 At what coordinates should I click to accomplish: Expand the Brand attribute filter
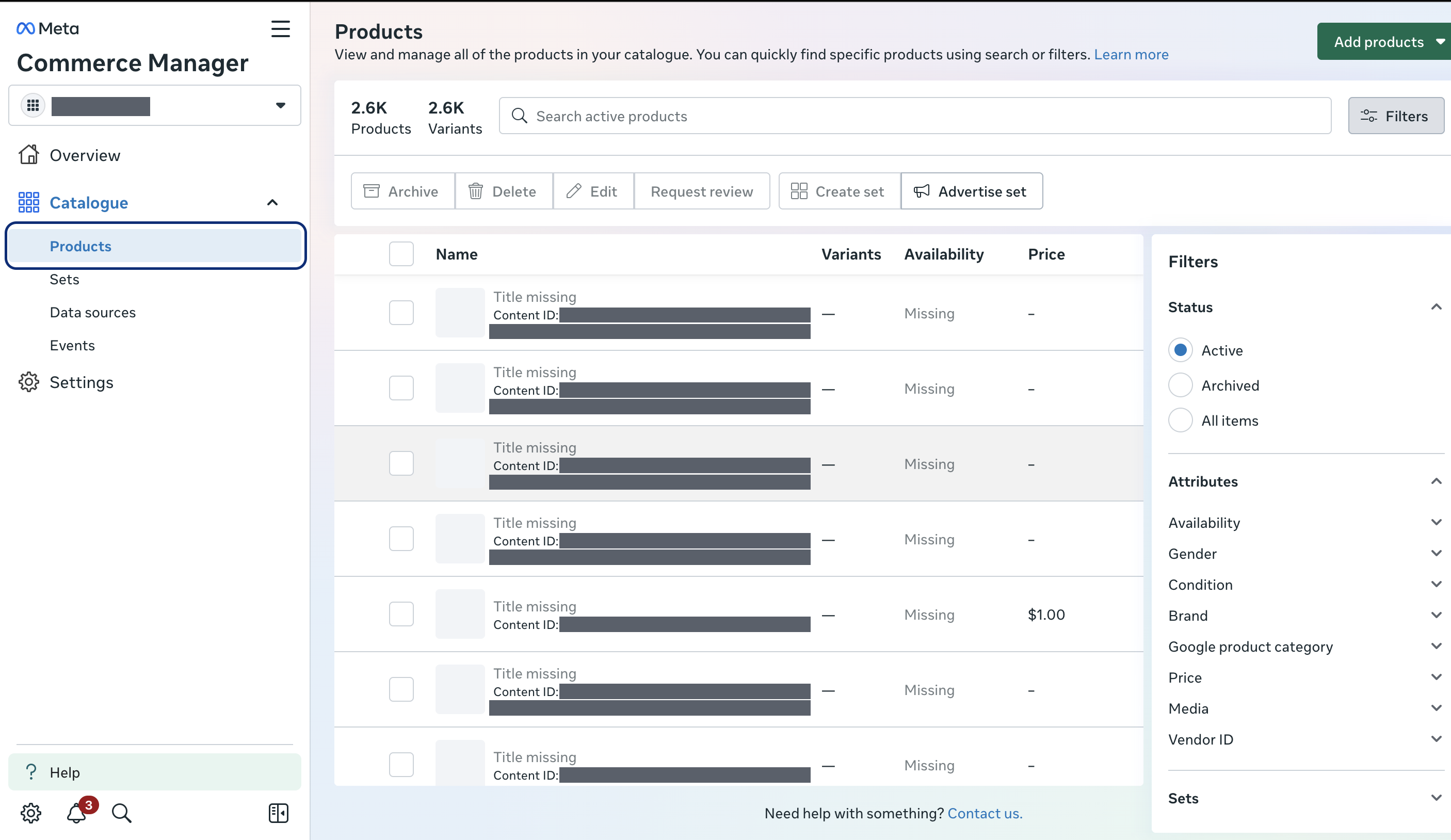coord(1436,616)
